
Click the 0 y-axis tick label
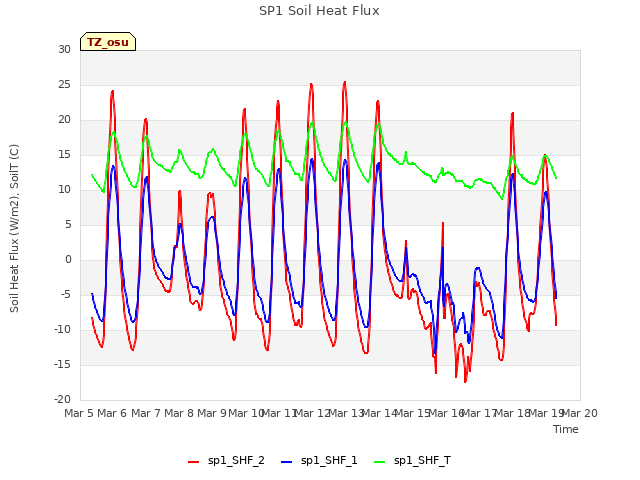[68, 260]
